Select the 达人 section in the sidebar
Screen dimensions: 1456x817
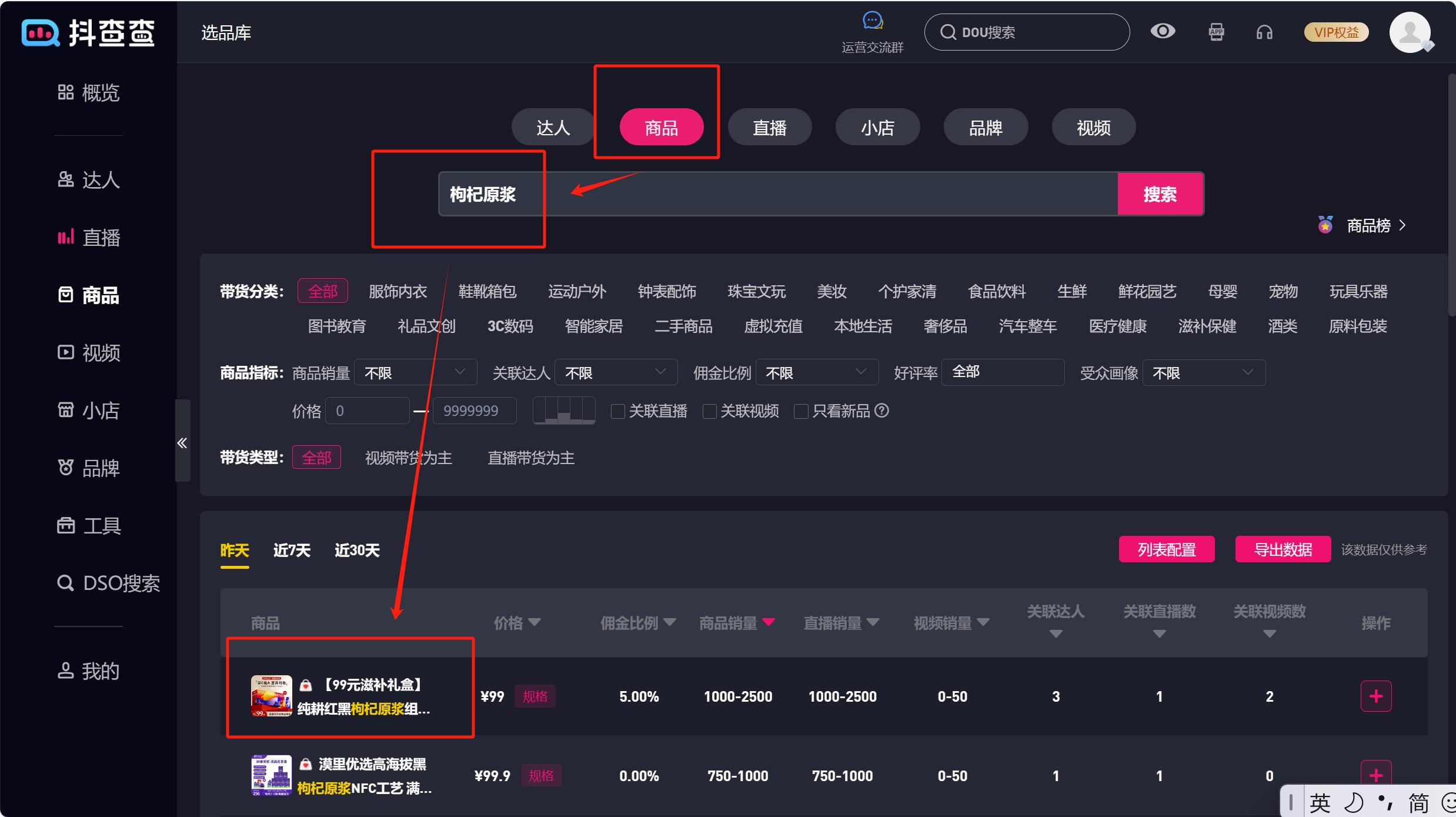tap(102, 179)
